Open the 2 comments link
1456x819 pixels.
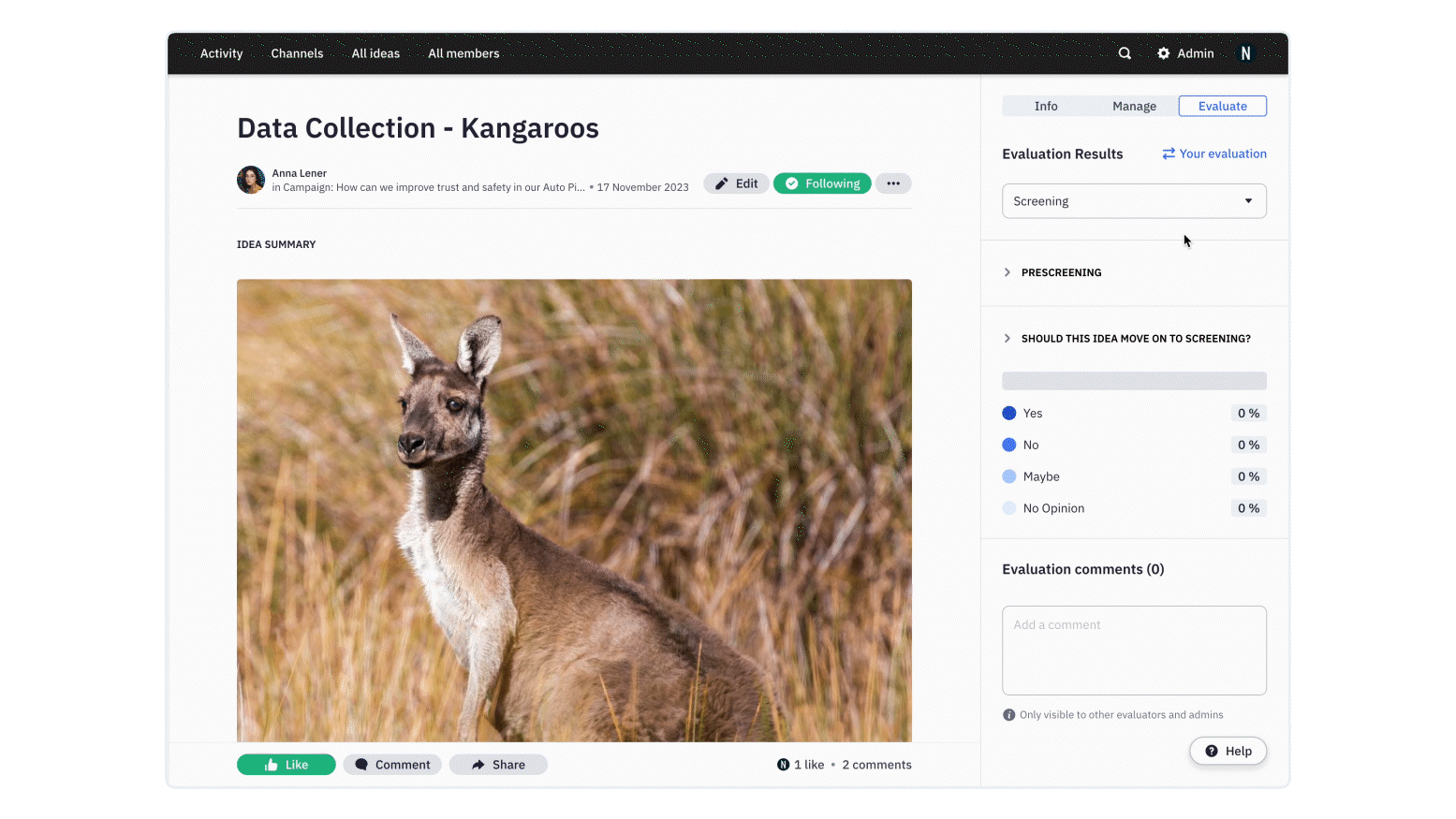click(x=876, y=765)
